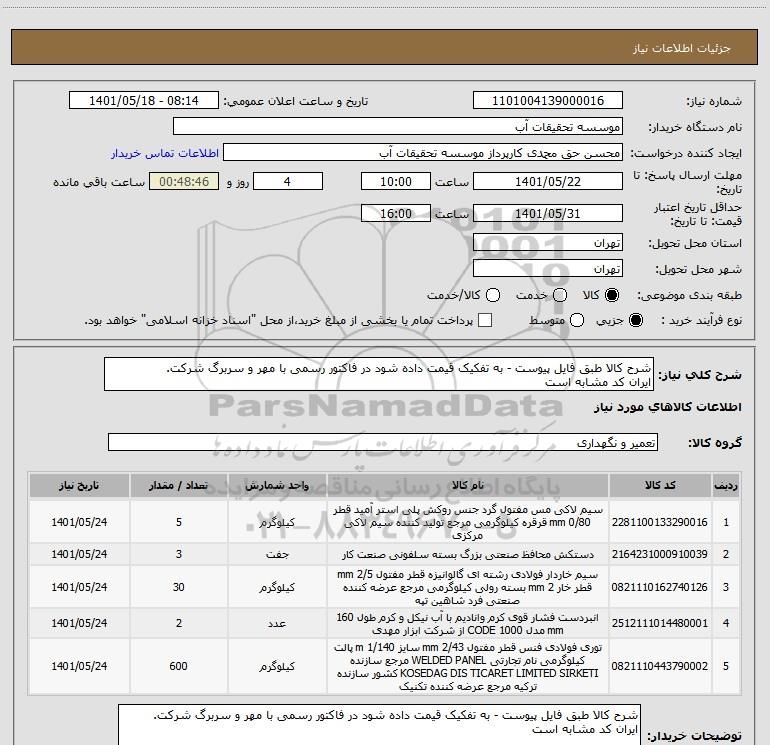Viewport: 770px width, 745px height.
Task: Open the buyer contact info link اطلاعات تماس خریدار
Action: [x=165, y=153]
